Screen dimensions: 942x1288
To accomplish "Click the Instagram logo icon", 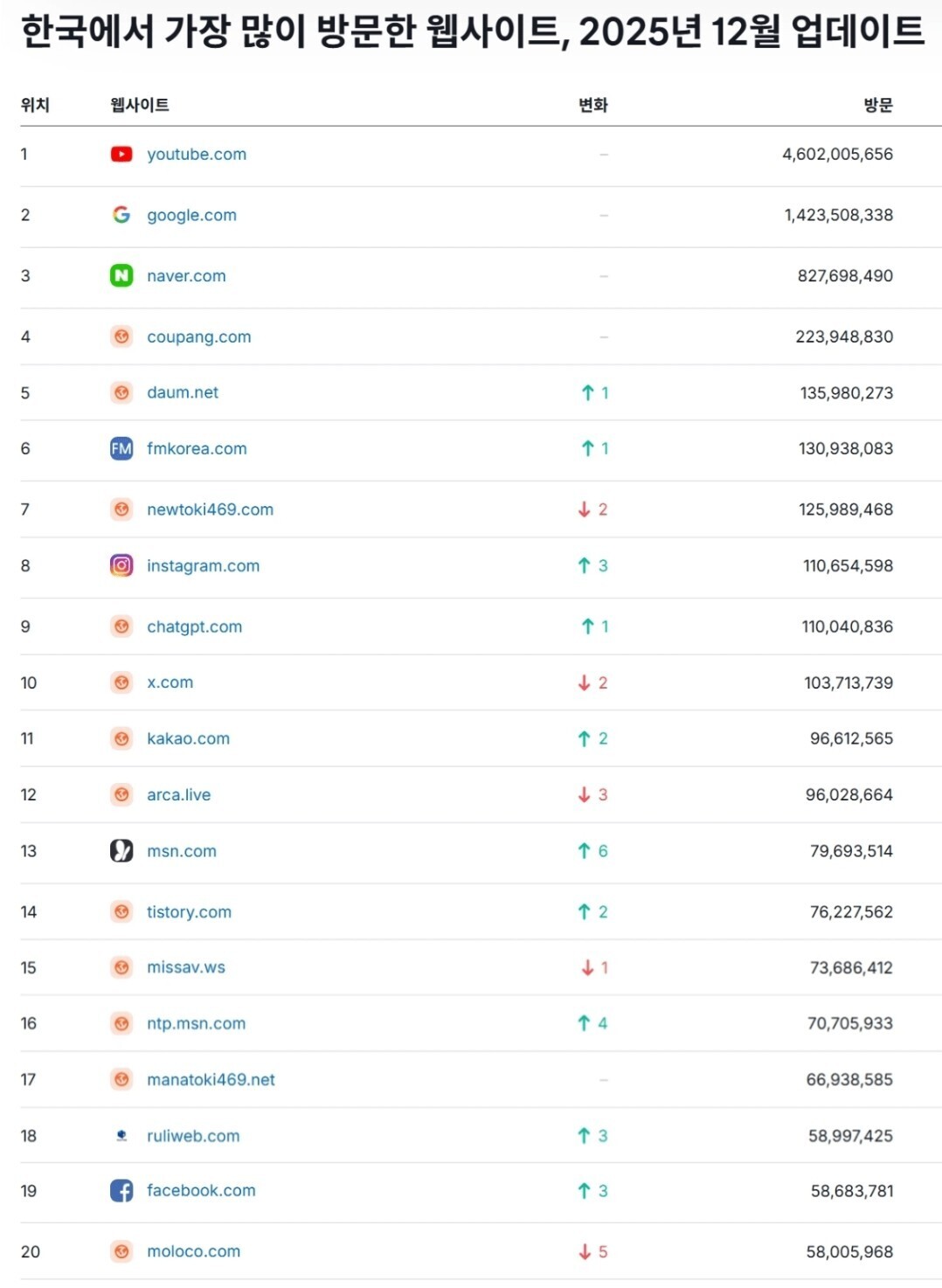I will (121, 566).
